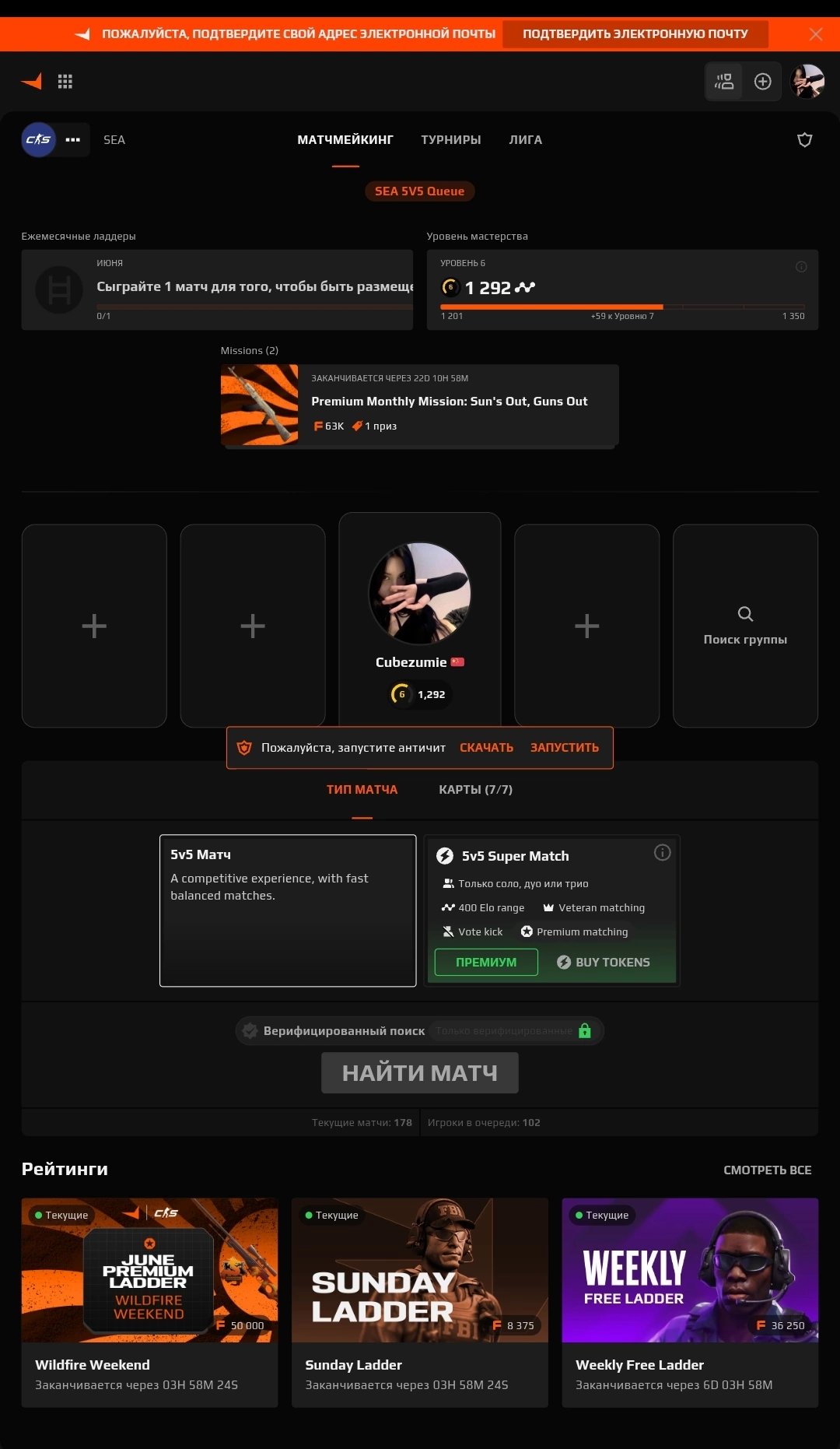Expand the SEA 5V5 Queue selector
840x1449 pixels.
pos(420,191)
